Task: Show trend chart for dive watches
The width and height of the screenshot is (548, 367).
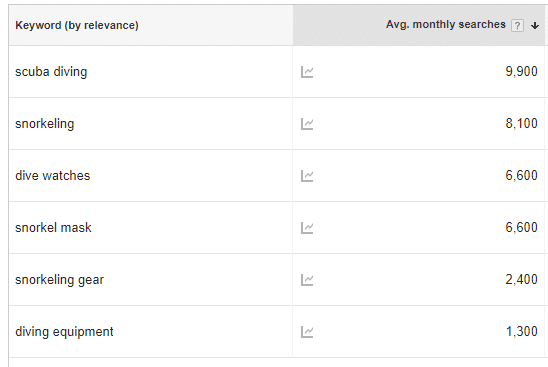Action: coord(307,176)
